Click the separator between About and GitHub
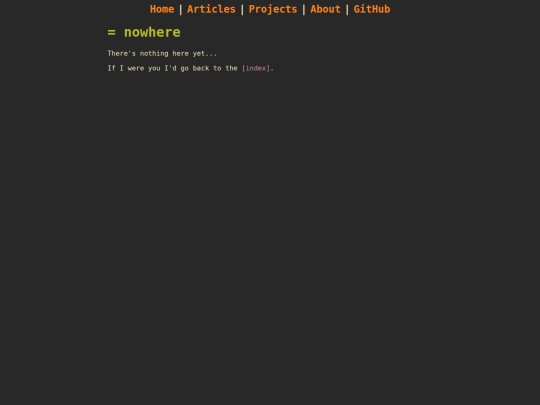 (x=347, y=9)
